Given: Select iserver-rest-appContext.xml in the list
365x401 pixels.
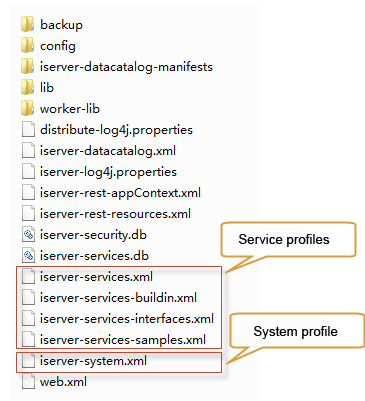Looking at the screenshot, I should click(x=120, y=193).
